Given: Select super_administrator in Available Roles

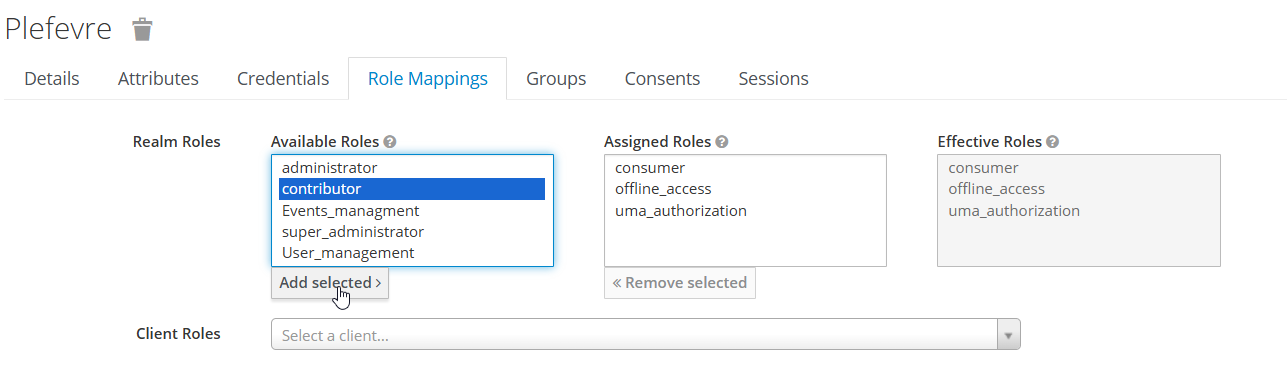Looking at the screenshot, I should (x=412, y=232).
